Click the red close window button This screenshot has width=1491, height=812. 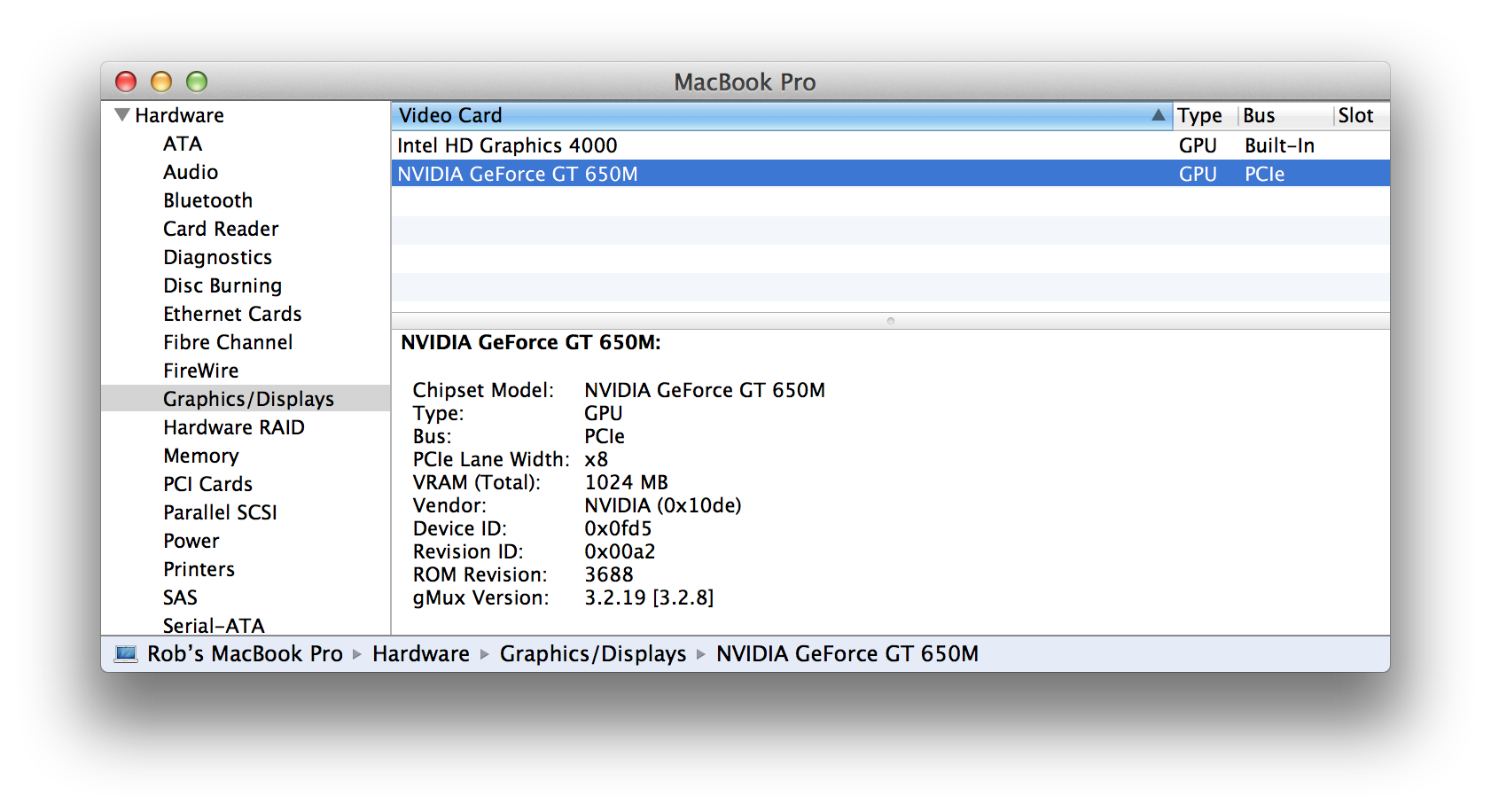(126, 82)
